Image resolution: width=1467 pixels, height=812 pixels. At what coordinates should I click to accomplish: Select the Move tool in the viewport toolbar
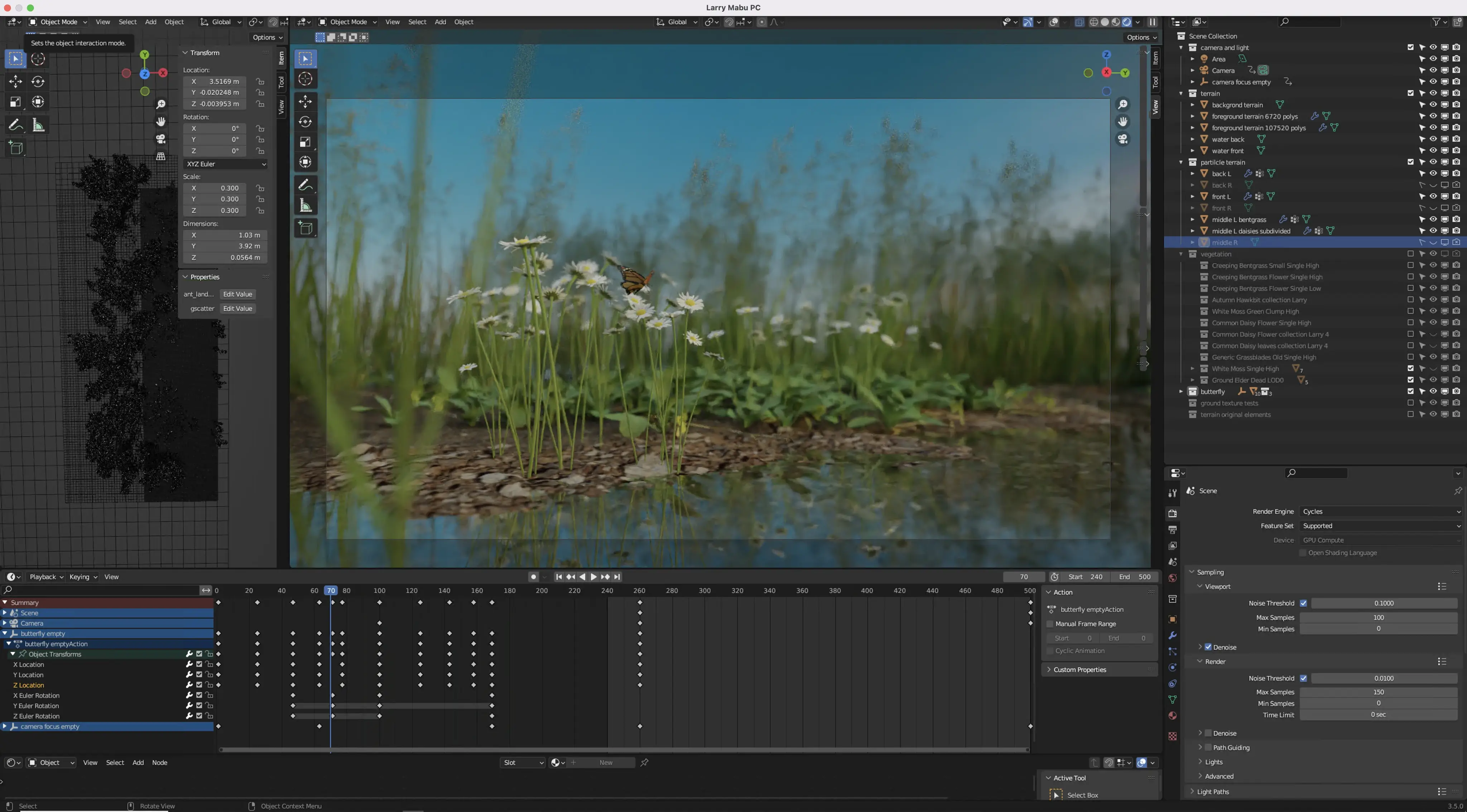coord(306,101)
